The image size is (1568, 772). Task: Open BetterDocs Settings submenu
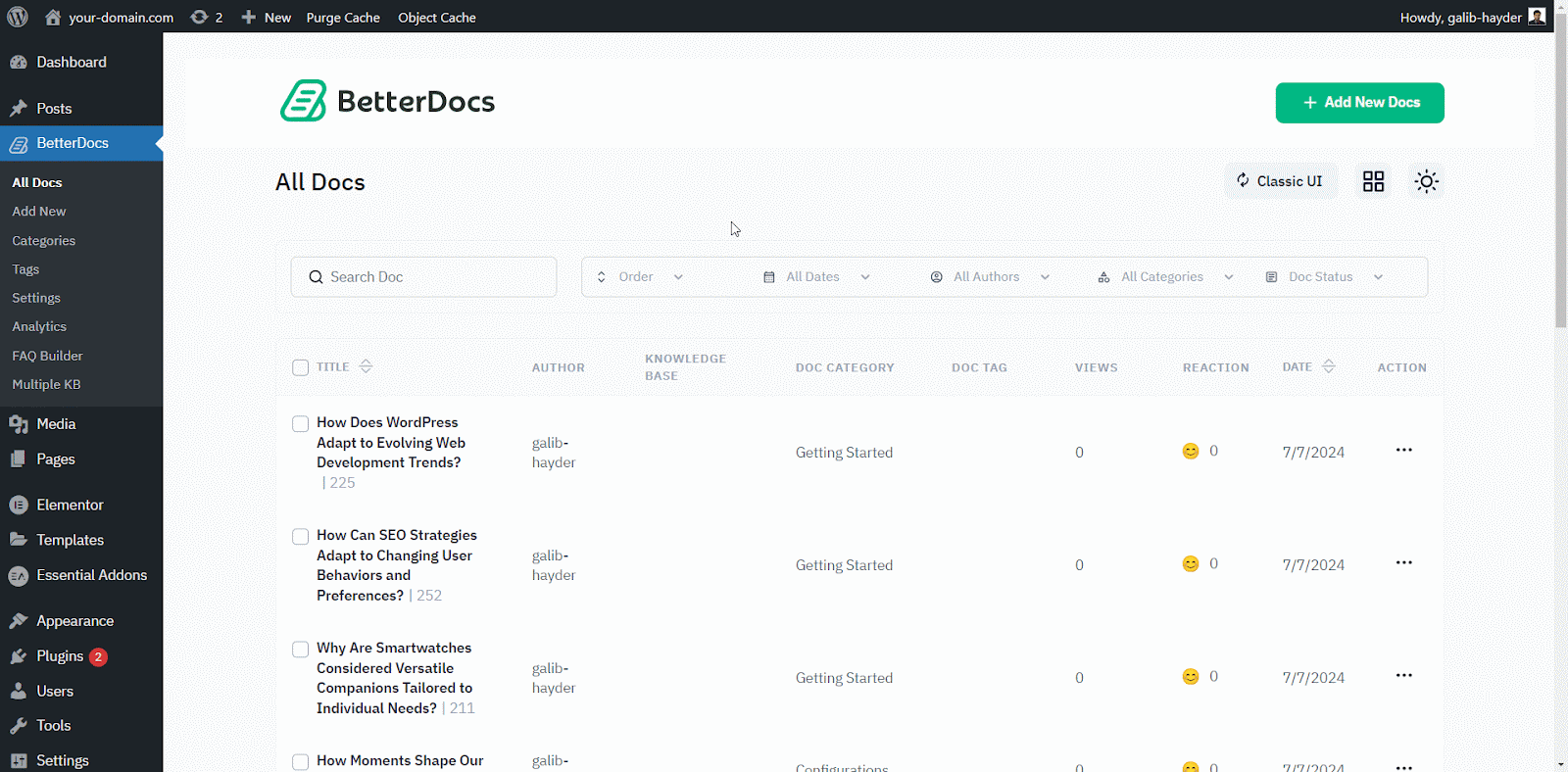[36, 298]
